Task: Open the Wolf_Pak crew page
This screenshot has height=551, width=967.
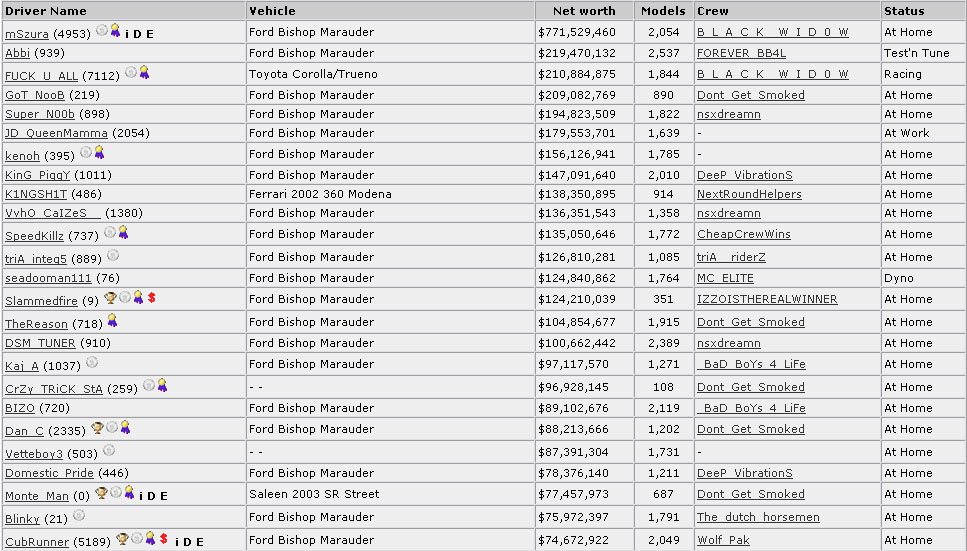Action: [723, 540]
